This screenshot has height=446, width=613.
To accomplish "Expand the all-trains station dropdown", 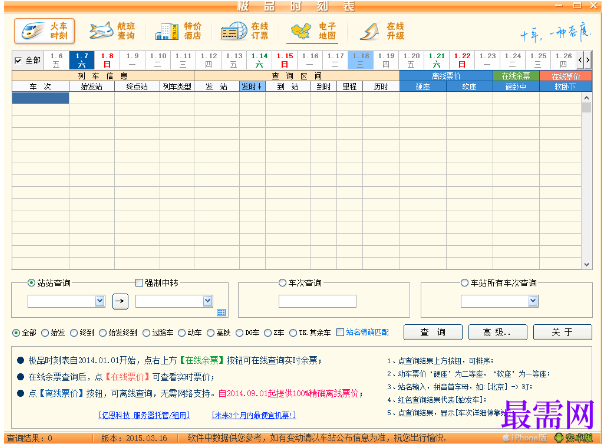I will [533, 301].
